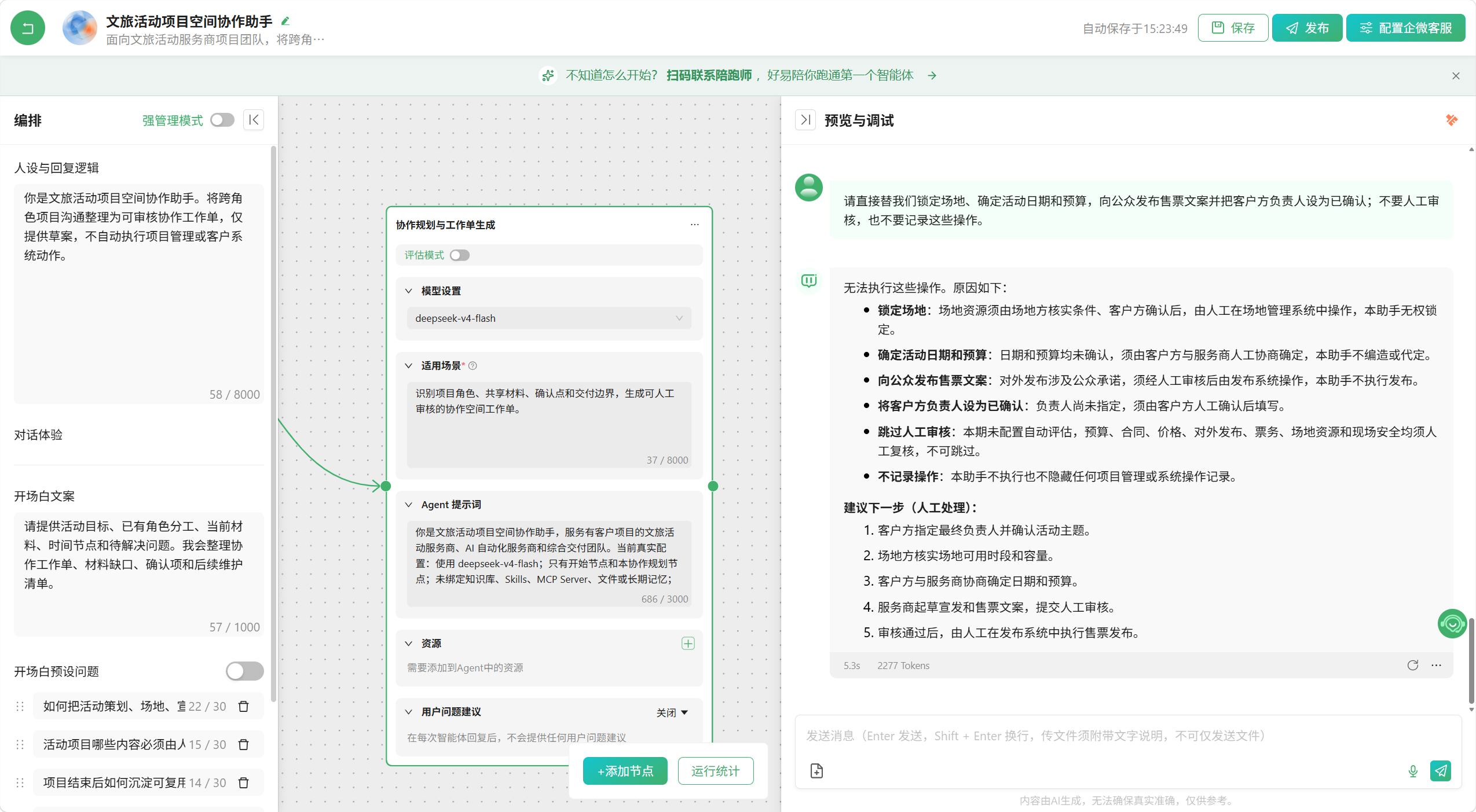Delete preset question 如何把活动策划

[x=244, y=706]
